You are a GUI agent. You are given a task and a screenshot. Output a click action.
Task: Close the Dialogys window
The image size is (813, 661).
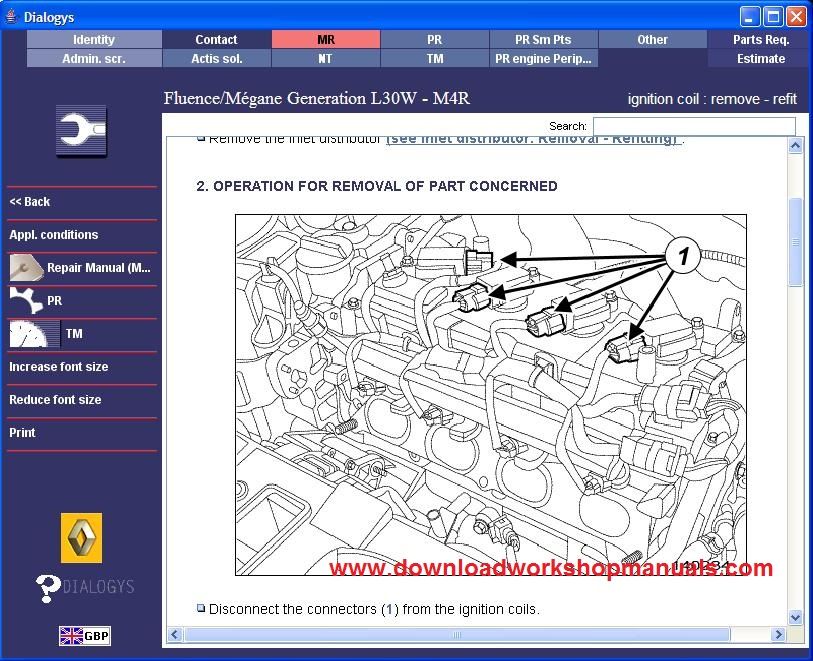796,17
